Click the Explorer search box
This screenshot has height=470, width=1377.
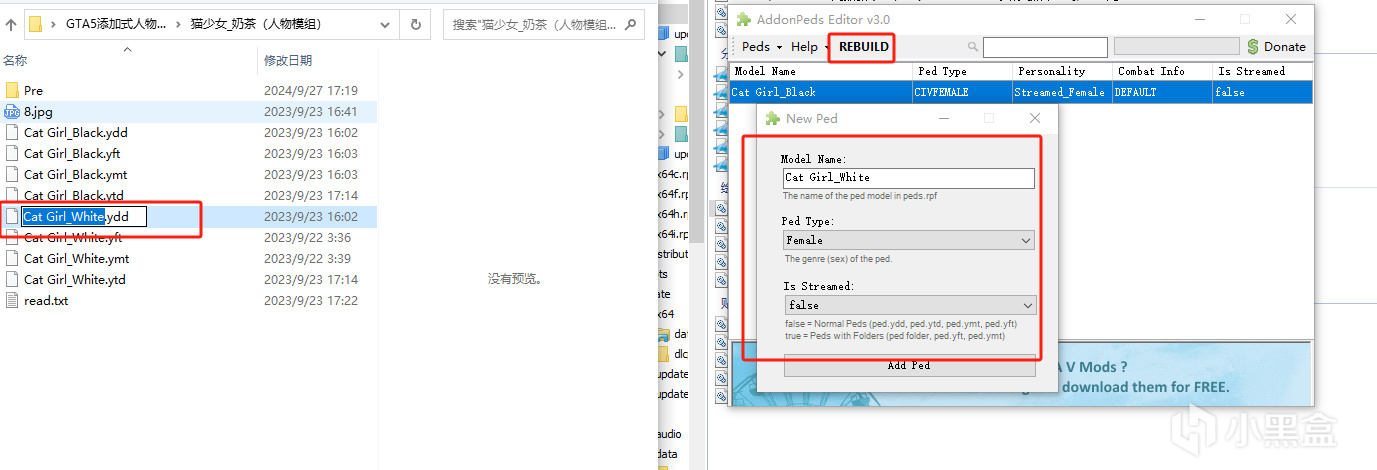click(543, 23)
